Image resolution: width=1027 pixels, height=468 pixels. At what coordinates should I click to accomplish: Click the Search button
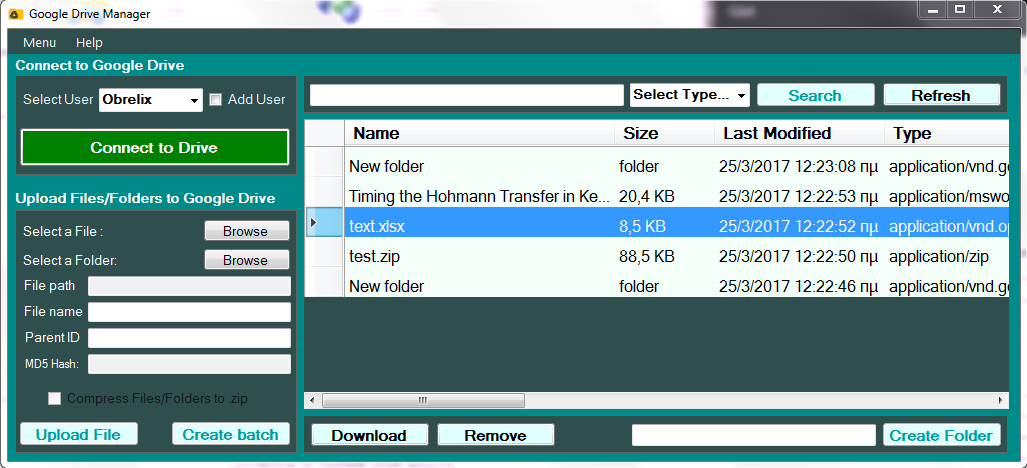pyautogui.click(x=815, y=96)
